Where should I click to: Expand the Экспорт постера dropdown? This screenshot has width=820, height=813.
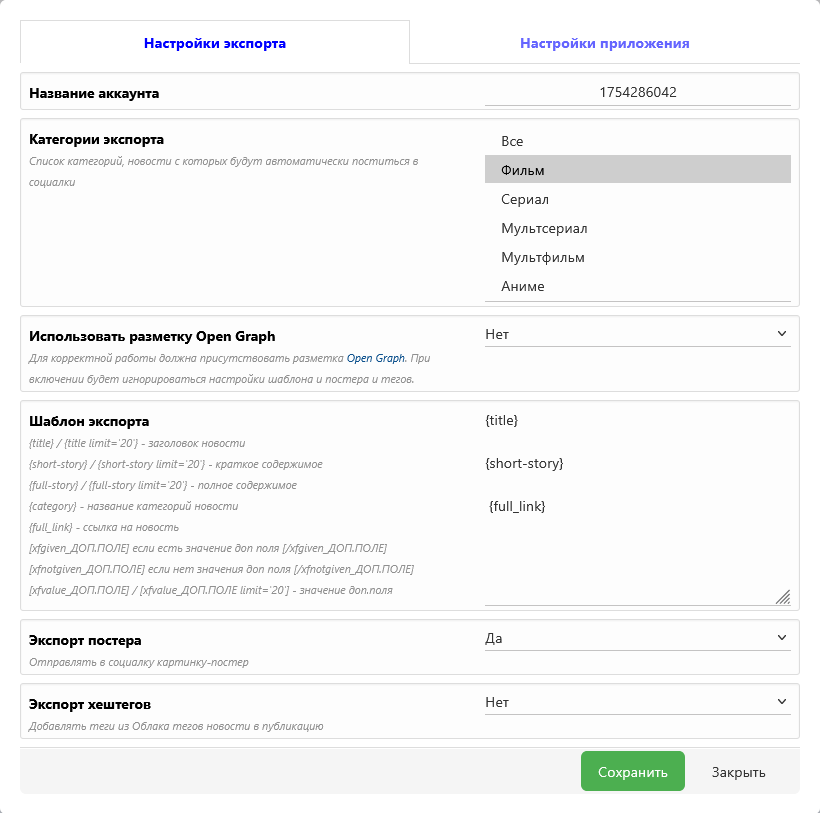(637, 638)
